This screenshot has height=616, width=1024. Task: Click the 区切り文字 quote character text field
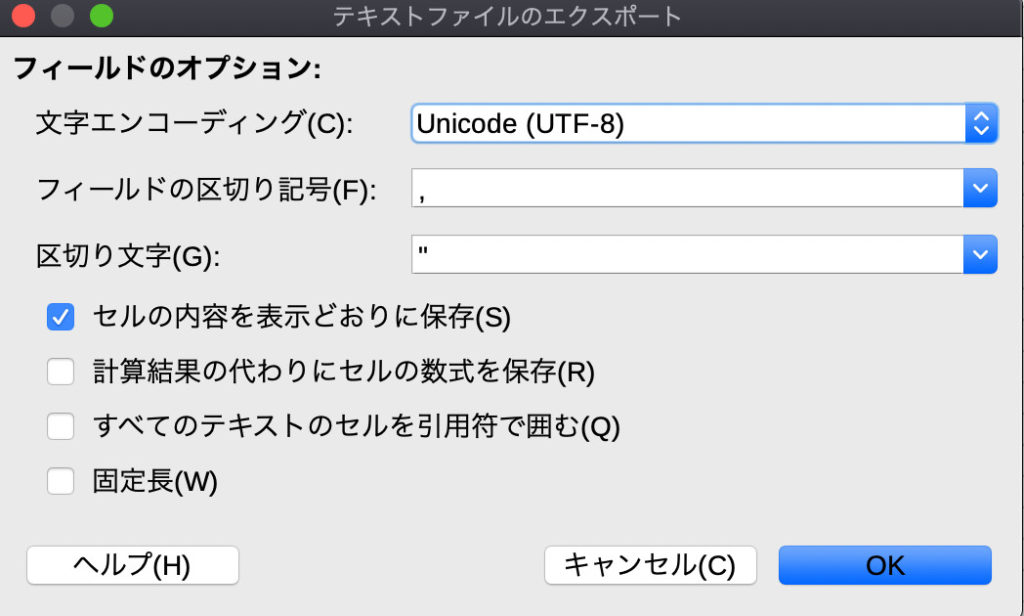[x=686, y=254]
